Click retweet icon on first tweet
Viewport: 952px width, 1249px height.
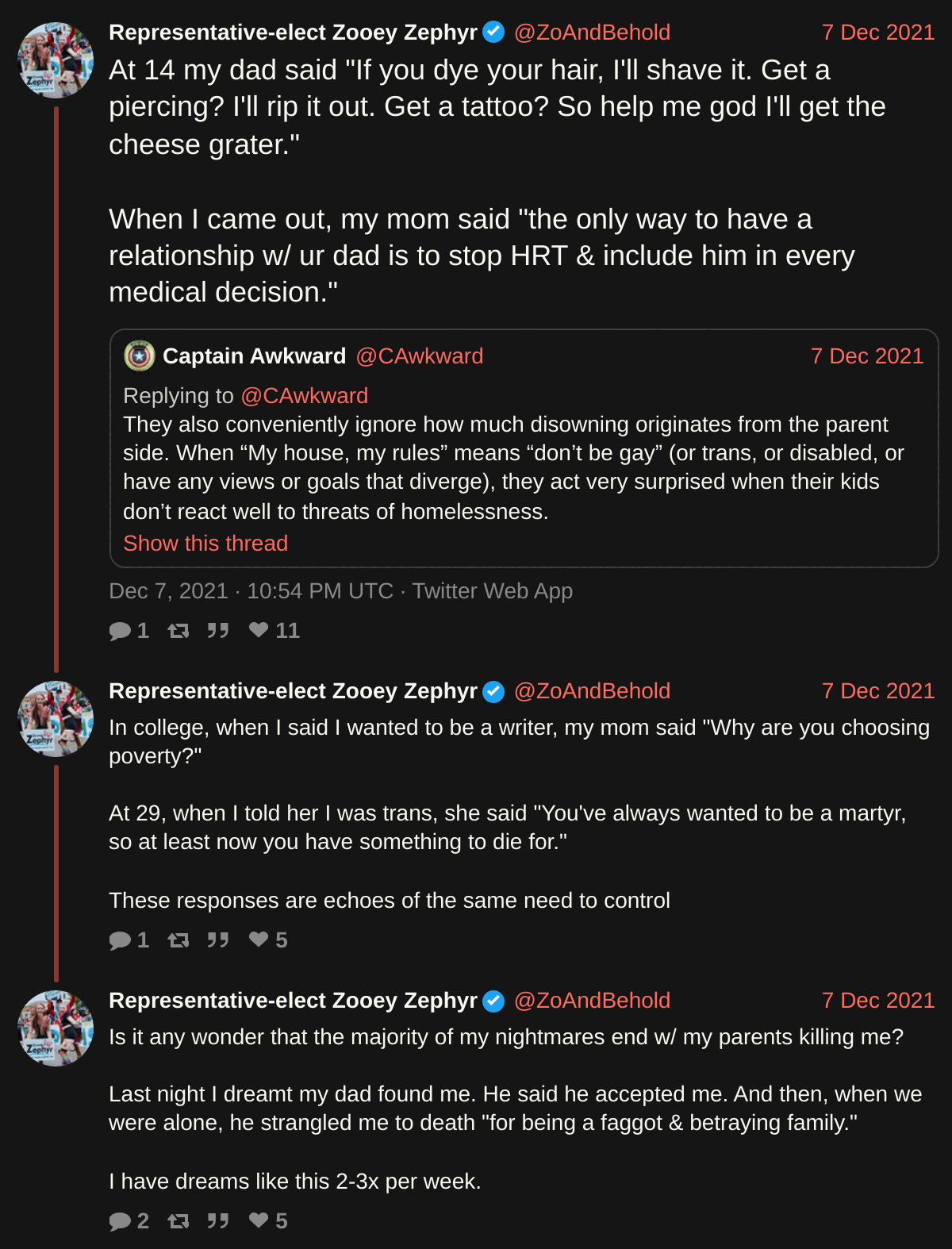pos(178,631)
